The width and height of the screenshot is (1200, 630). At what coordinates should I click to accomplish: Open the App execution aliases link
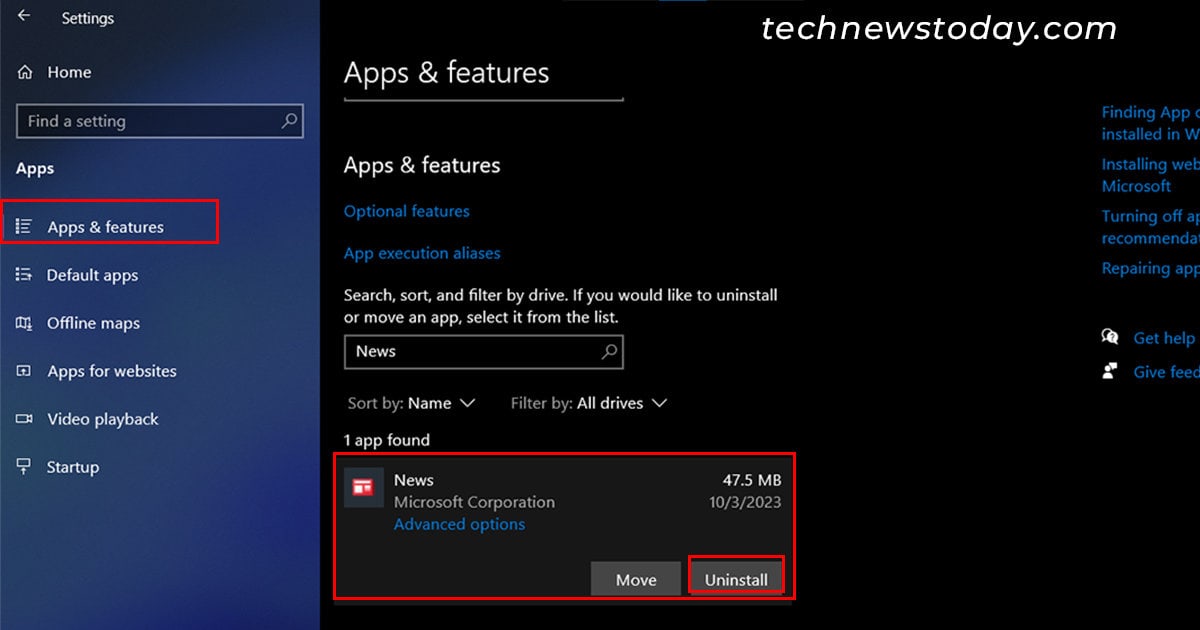click(422, 253)
